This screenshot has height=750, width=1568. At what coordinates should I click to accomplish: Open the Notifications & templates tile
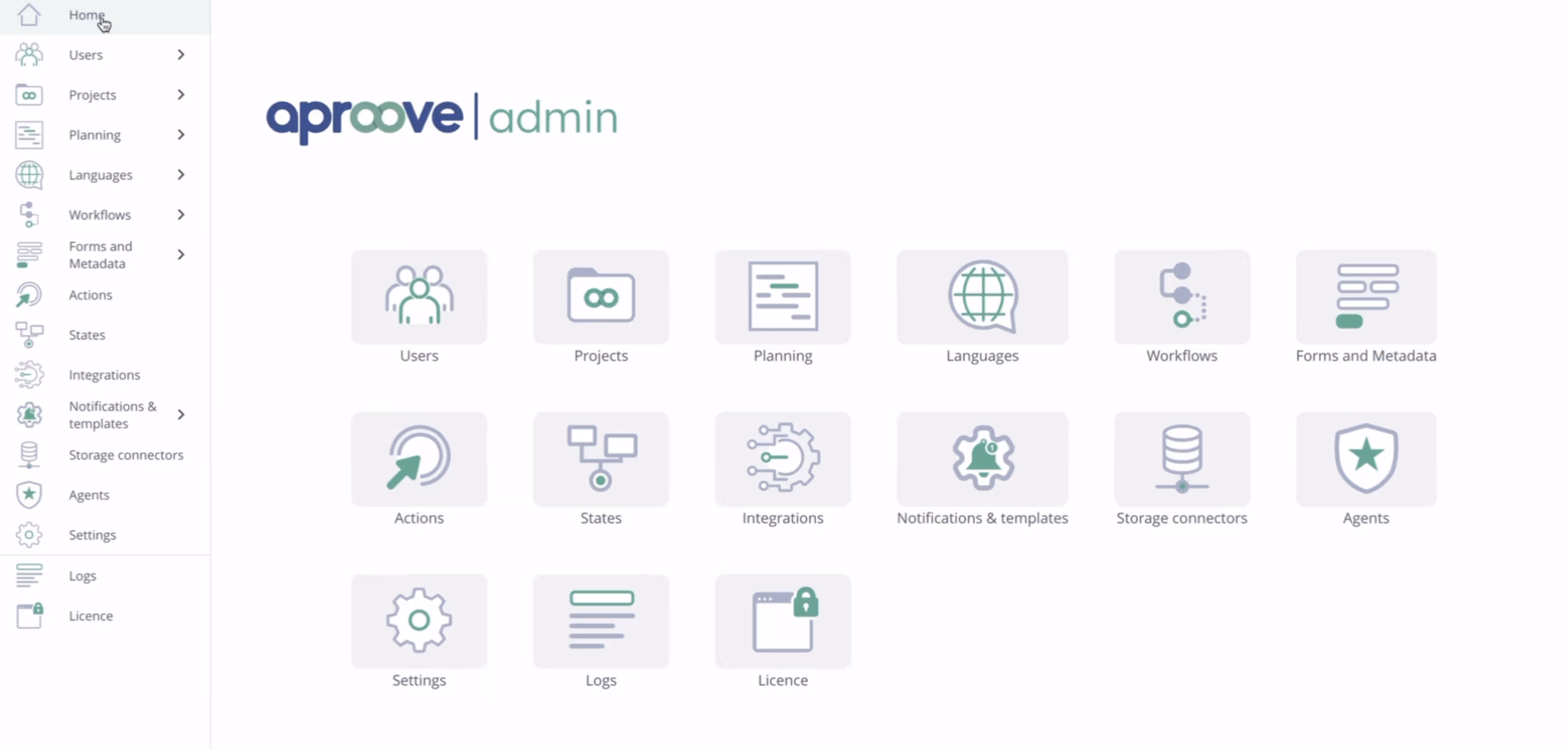pyautogui.click(x=982, y=459)
